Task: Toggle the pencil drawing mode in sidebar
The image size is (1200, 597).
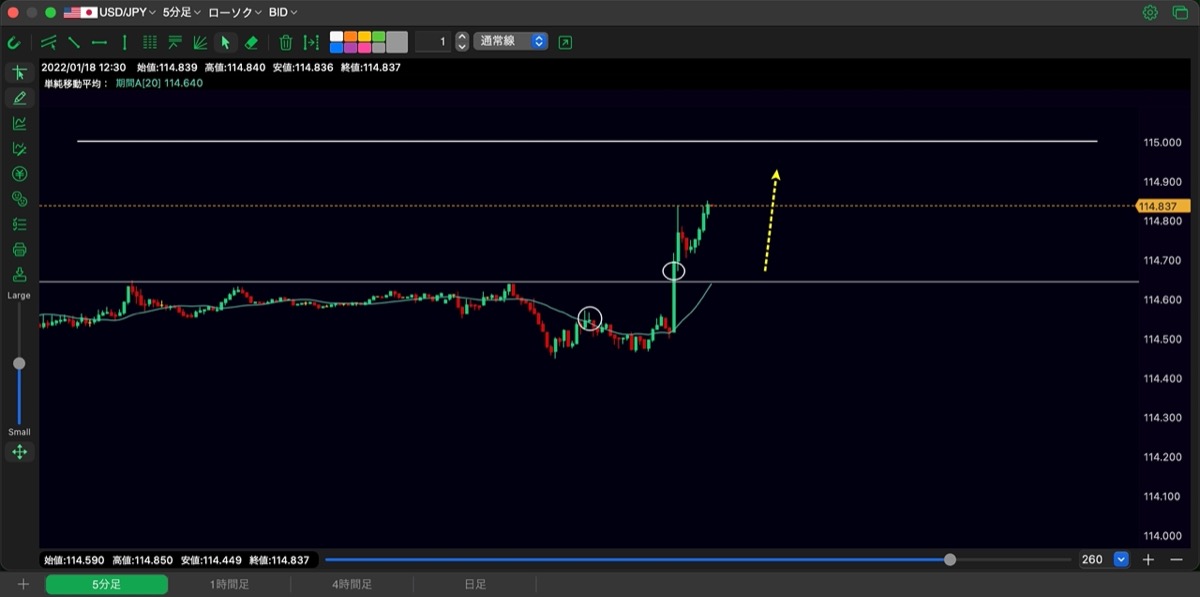Action: (19, 98)
